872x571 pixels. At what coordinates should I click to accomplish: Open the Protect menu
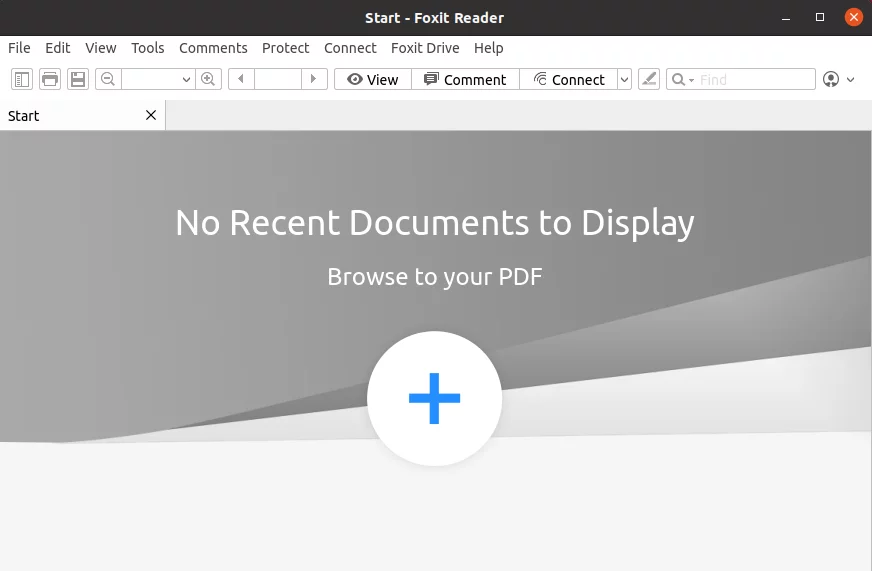[286, 48]
